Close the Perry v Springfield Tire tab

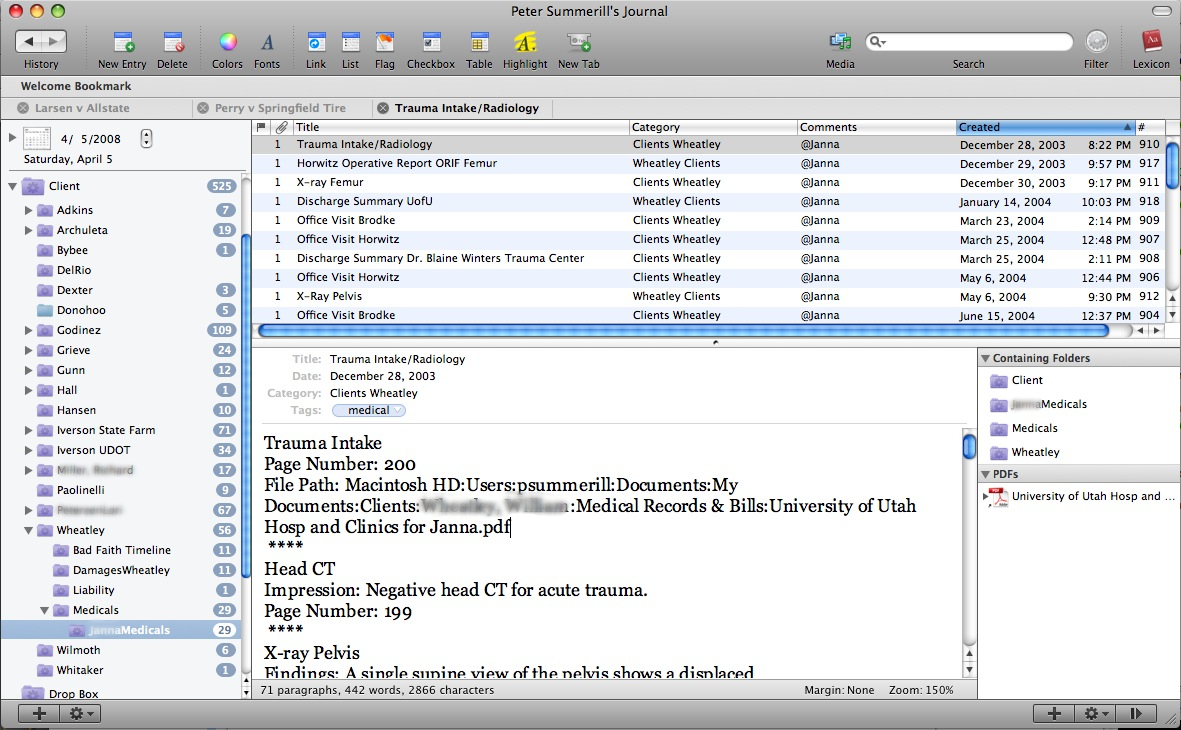tap(203, 108)
